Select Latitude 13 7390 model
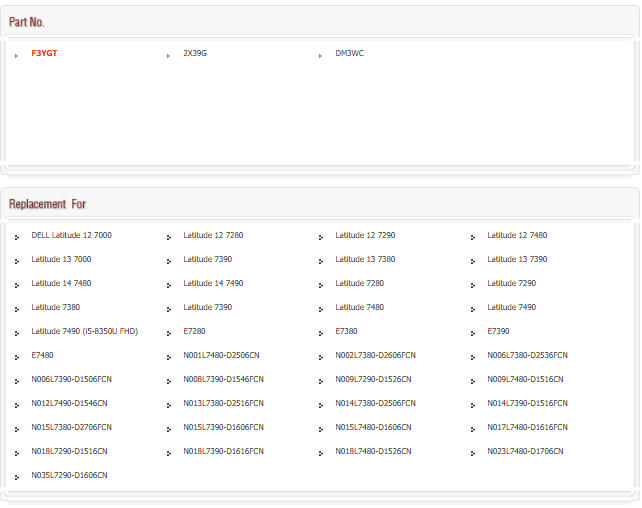Viewport: 642px width, 508px height. 517,260
